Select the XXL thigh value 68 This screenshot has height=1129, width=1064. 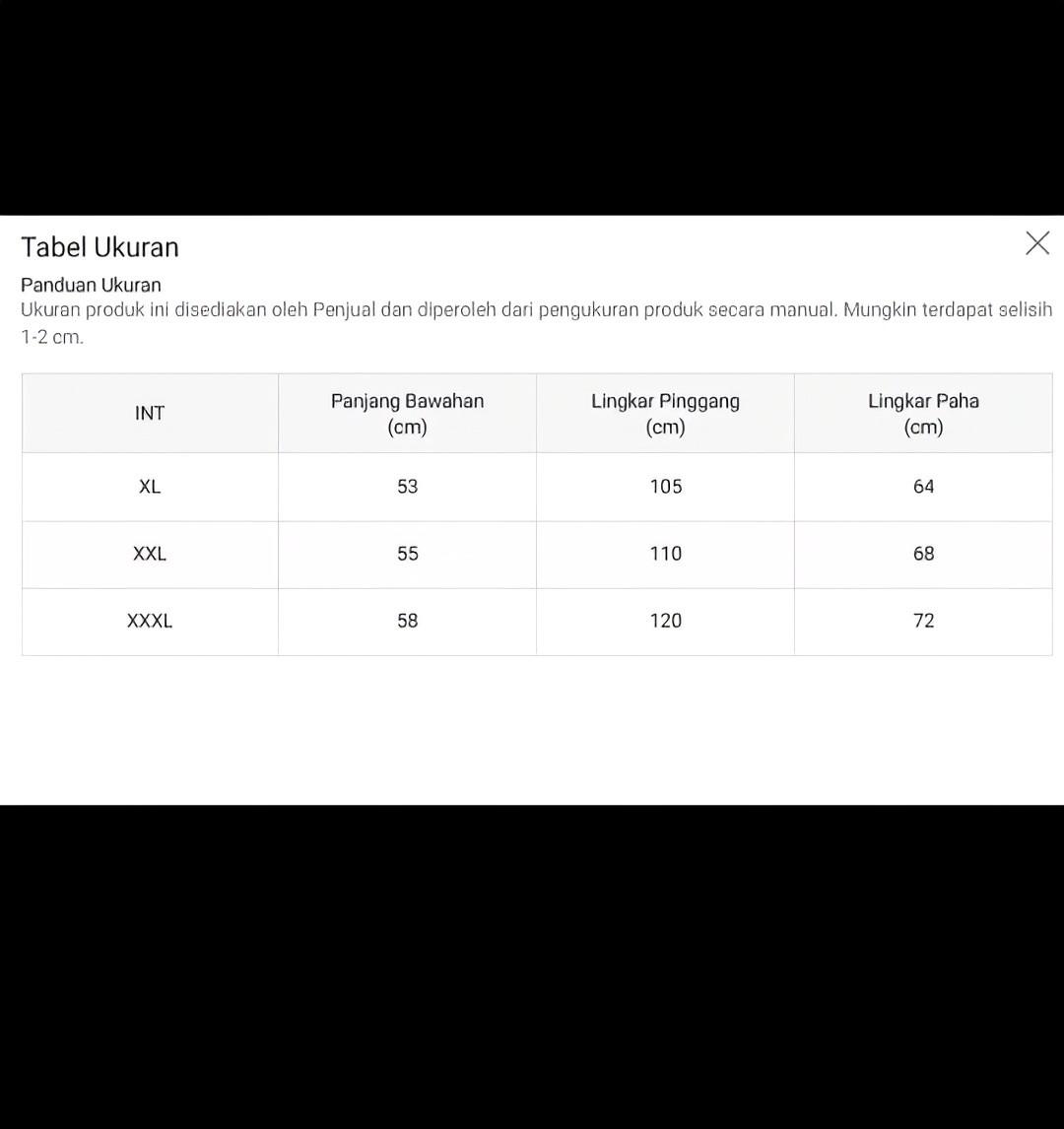click(x=923, y=554)
